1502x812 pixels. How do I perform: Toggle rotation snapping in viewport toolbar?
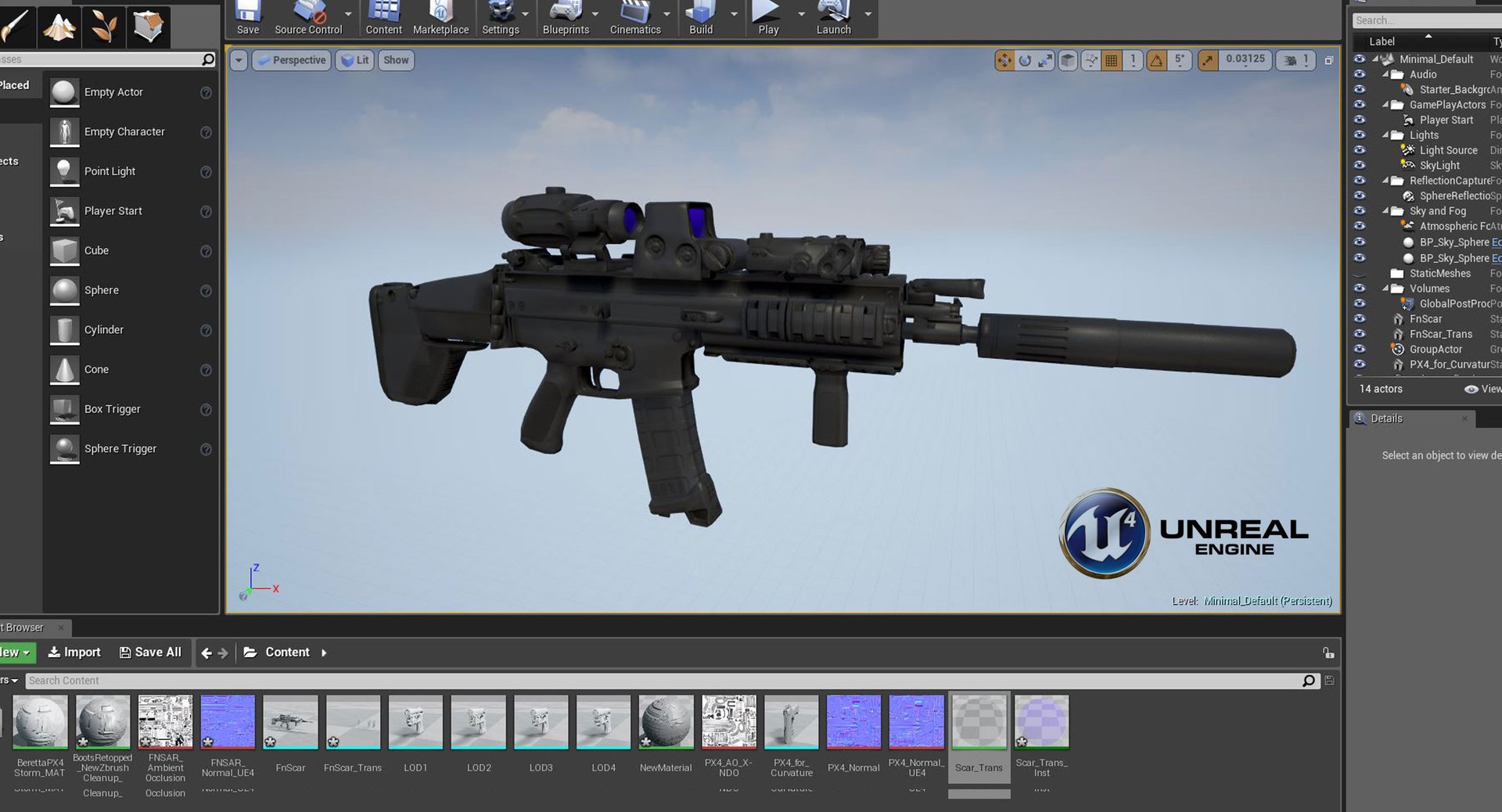(x=1156, y=60)
